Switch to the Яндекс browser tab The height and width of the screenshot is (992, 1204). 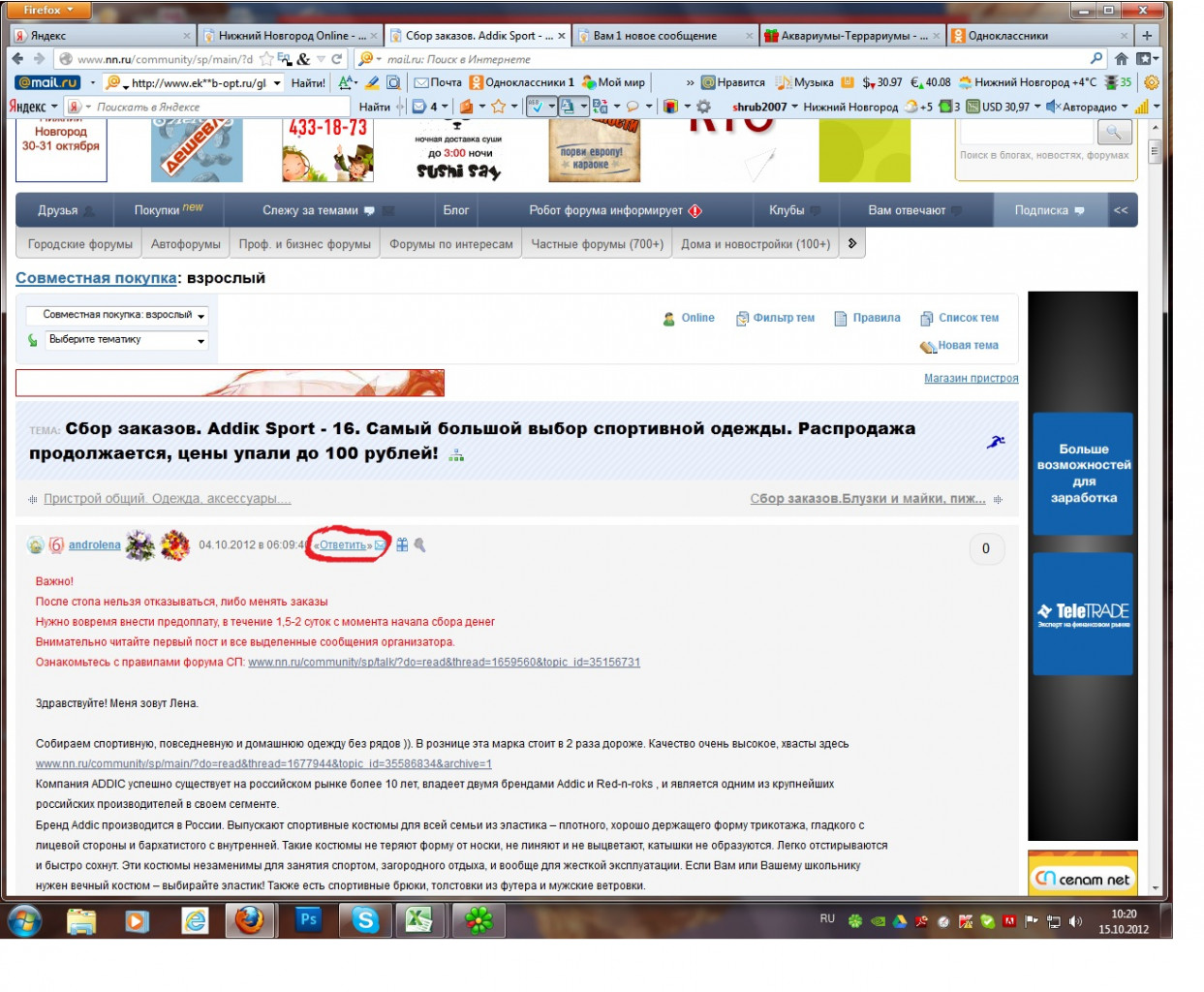[103, 36]
